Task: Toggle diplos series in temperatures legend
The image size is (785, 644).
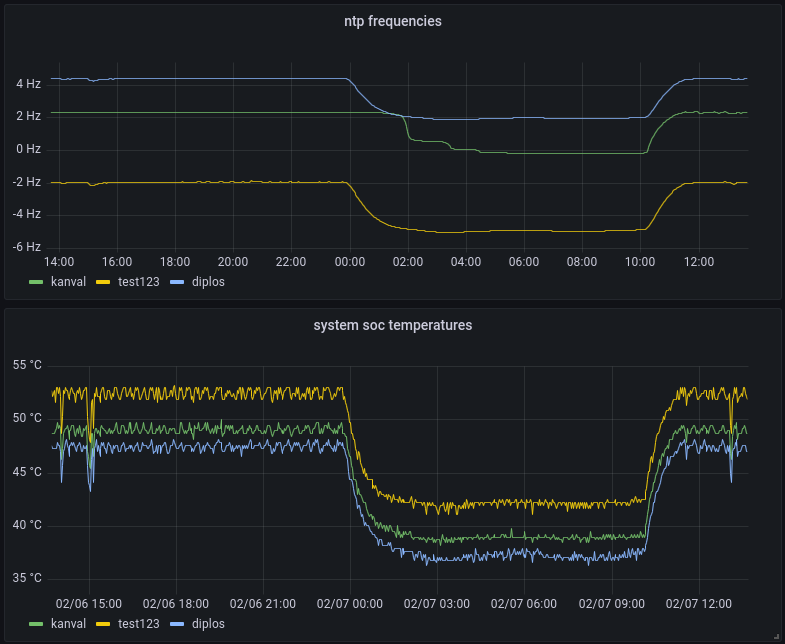Action: [x=208, y=624]
